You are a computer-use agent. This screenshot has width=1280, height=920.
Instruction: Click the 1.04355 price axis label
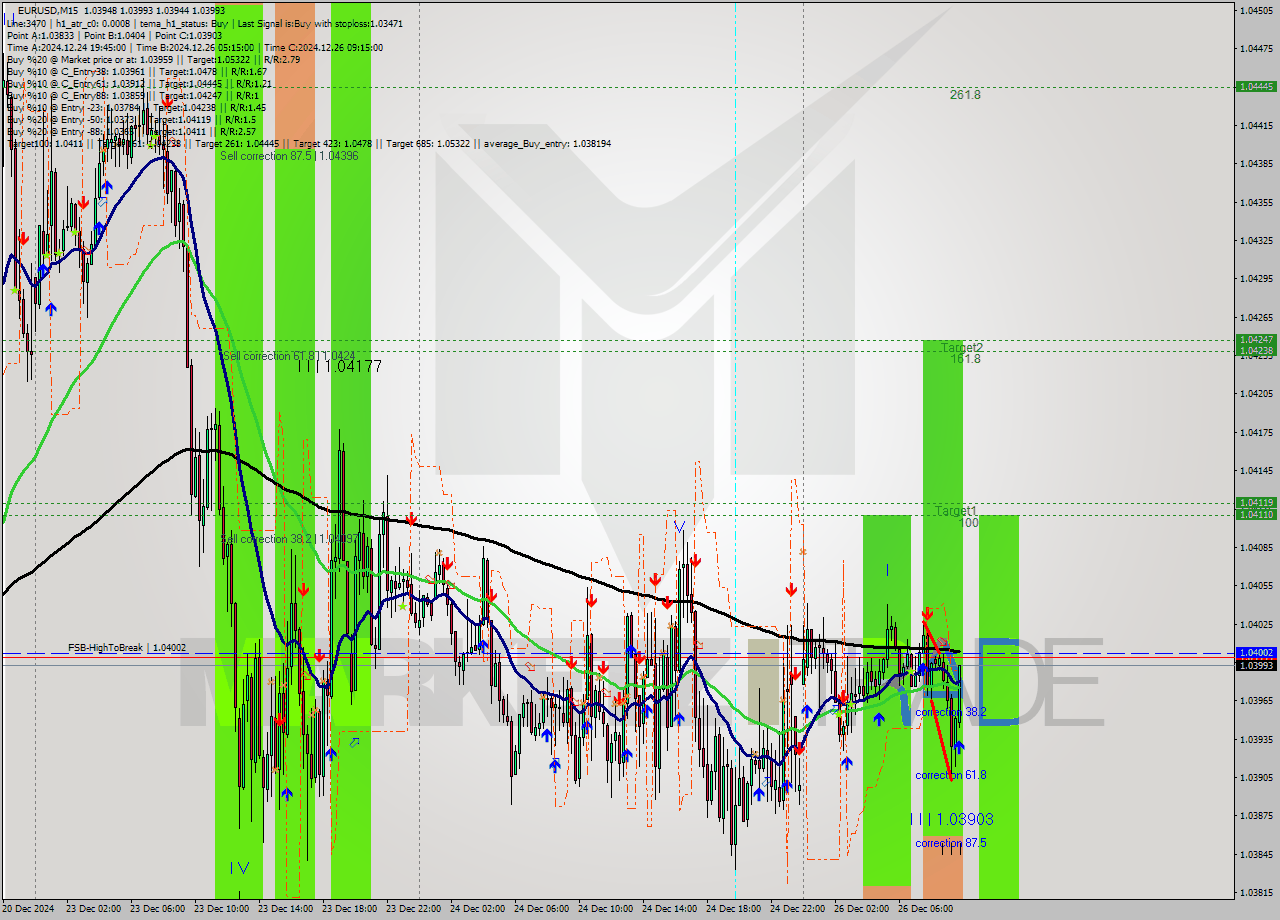click(x=1256, y=202)
